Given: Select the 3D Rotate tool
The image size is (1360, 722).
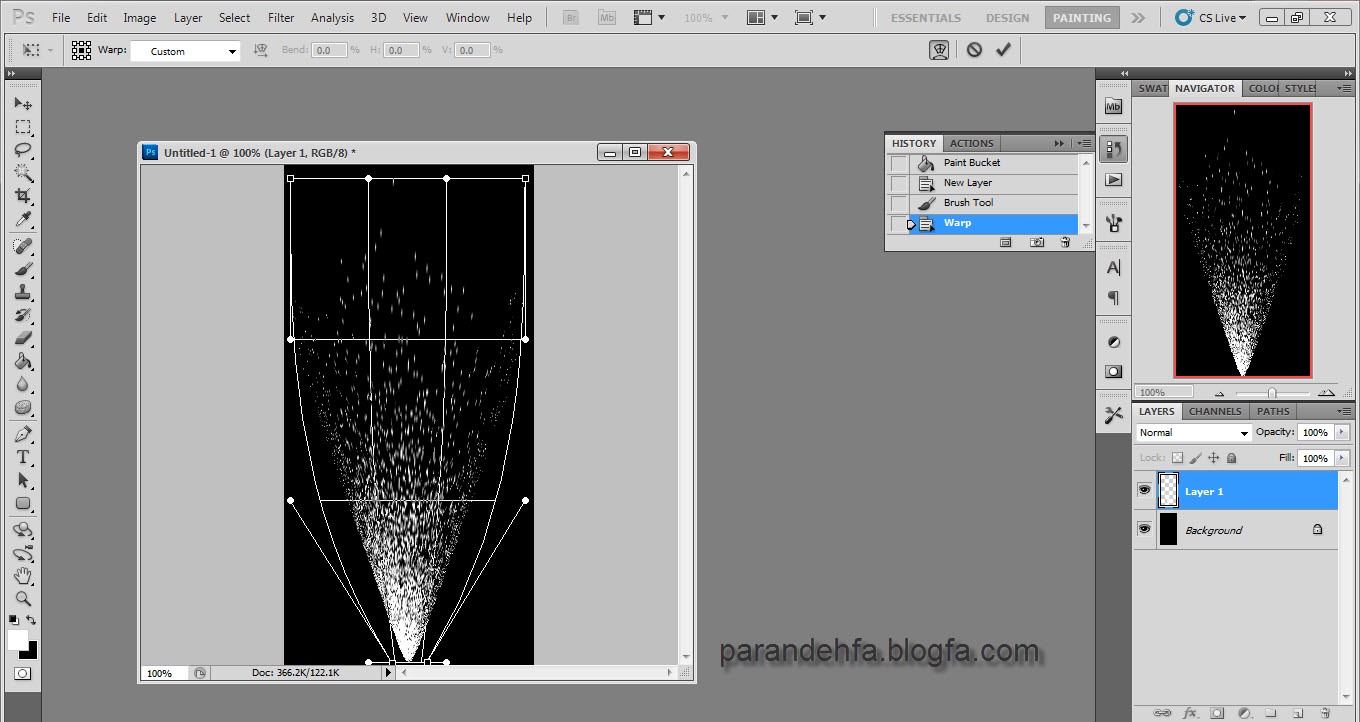Looking at the screenshot, I should pyautogui.click(x=23, y=530).
